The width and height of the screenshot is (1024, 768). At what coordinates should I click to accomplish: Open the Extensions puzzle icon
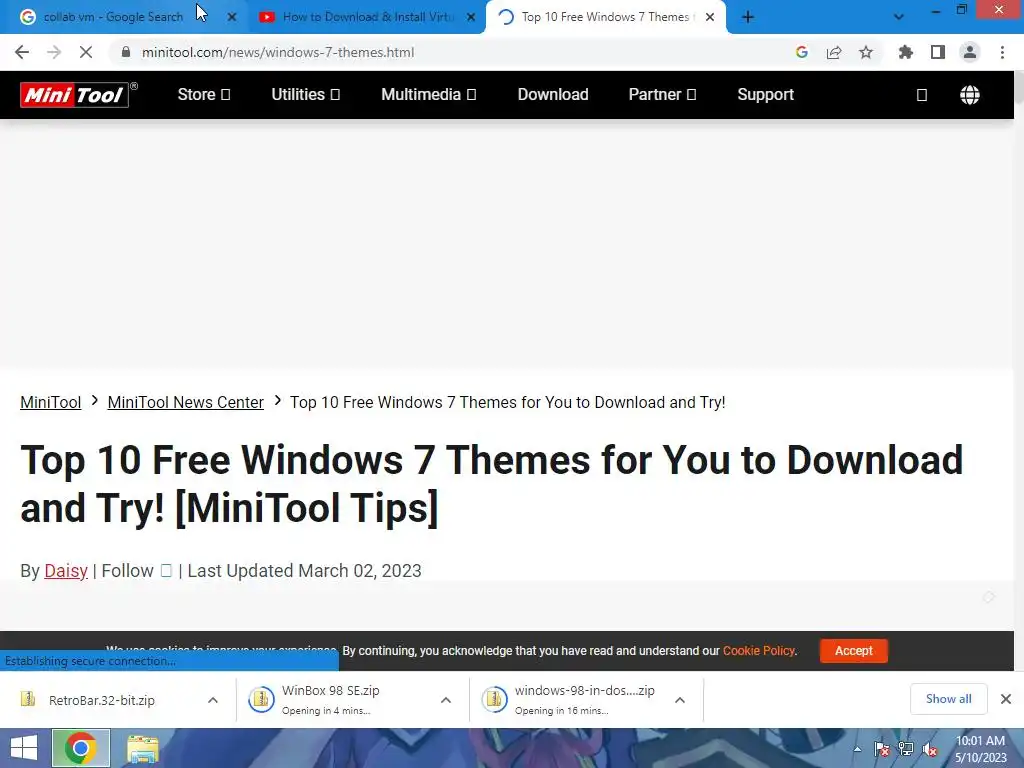[906, 52]
